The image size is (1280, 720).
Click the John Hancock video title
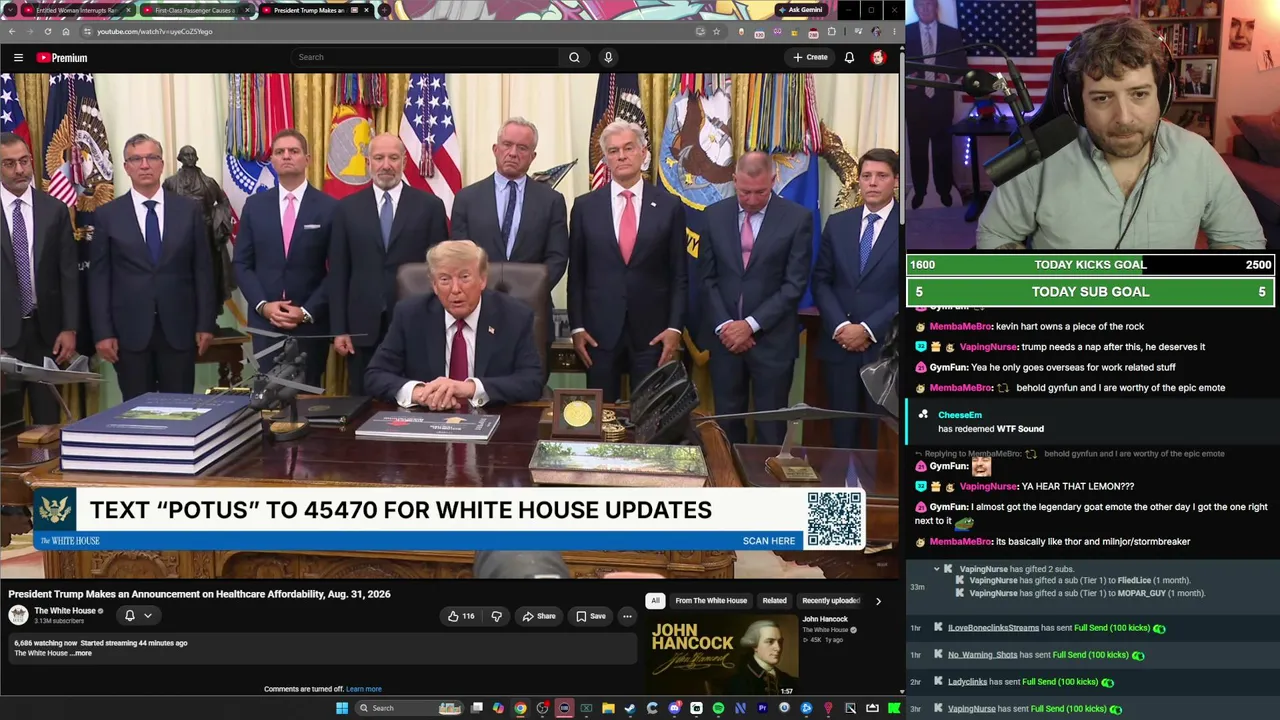(x=825, y=619)
